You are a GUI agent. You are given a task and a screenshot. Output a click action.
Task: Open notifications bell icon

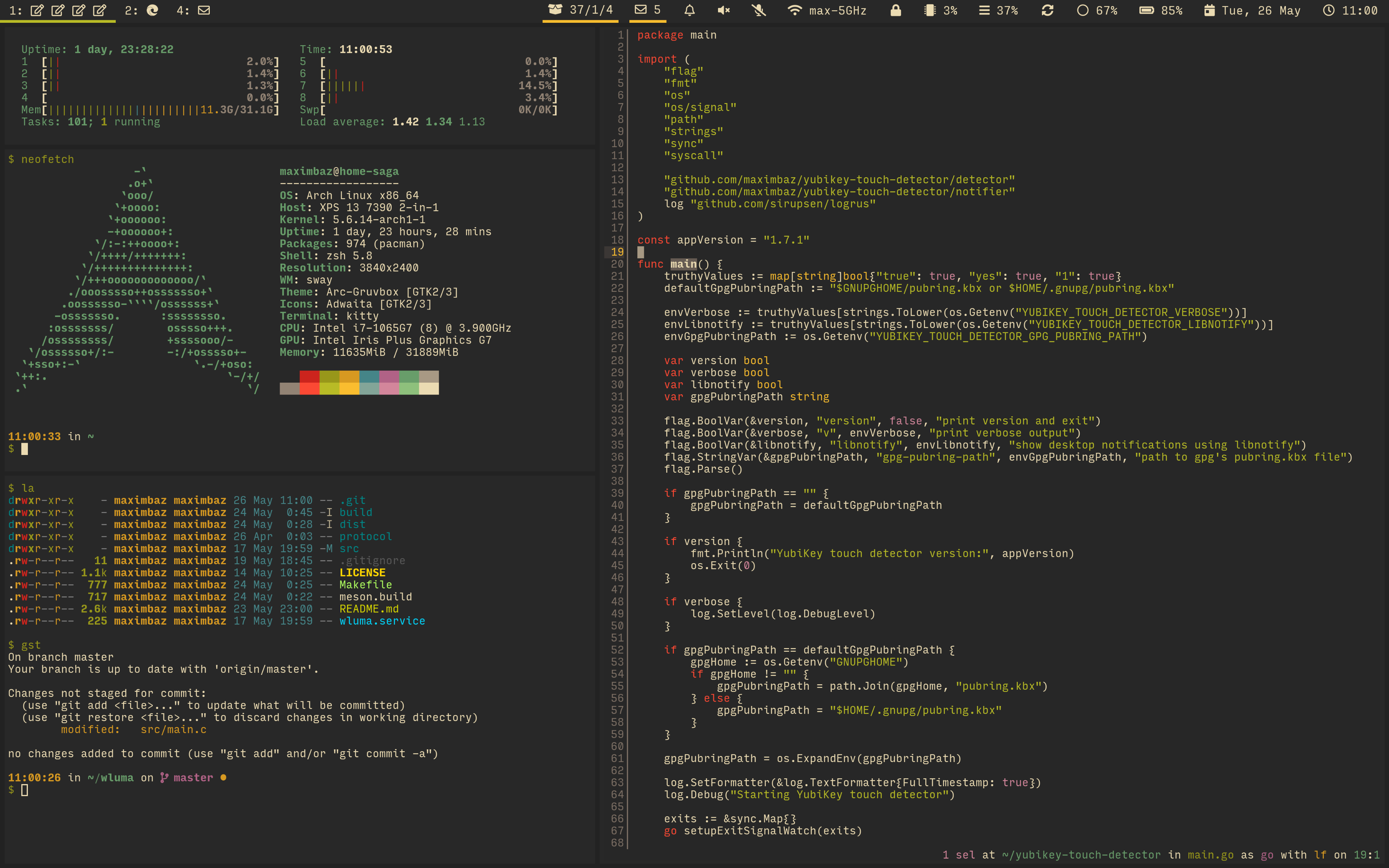click(x=689, y=10)
